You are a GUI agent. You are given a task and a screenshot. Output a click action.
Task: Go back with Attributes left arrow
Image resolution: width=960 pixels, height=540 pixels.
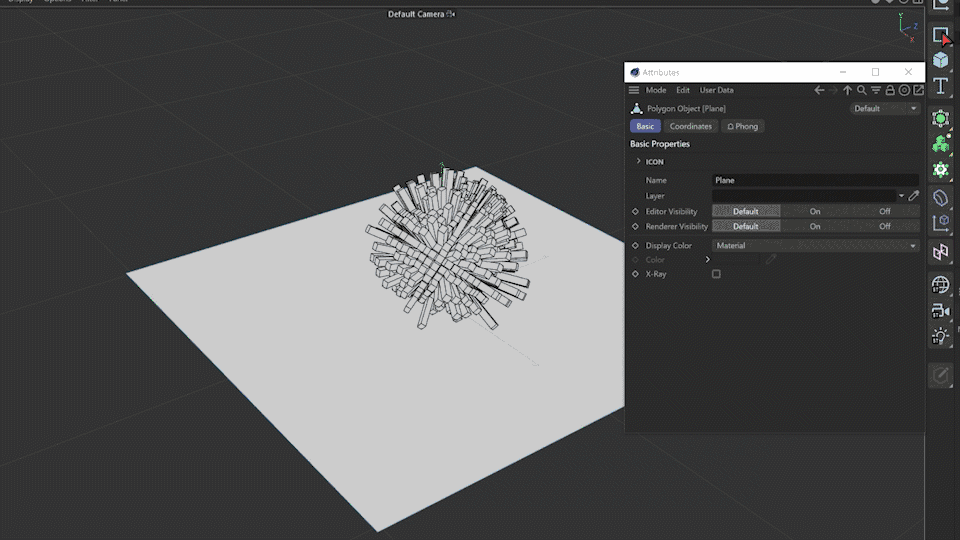pos(819,90)
